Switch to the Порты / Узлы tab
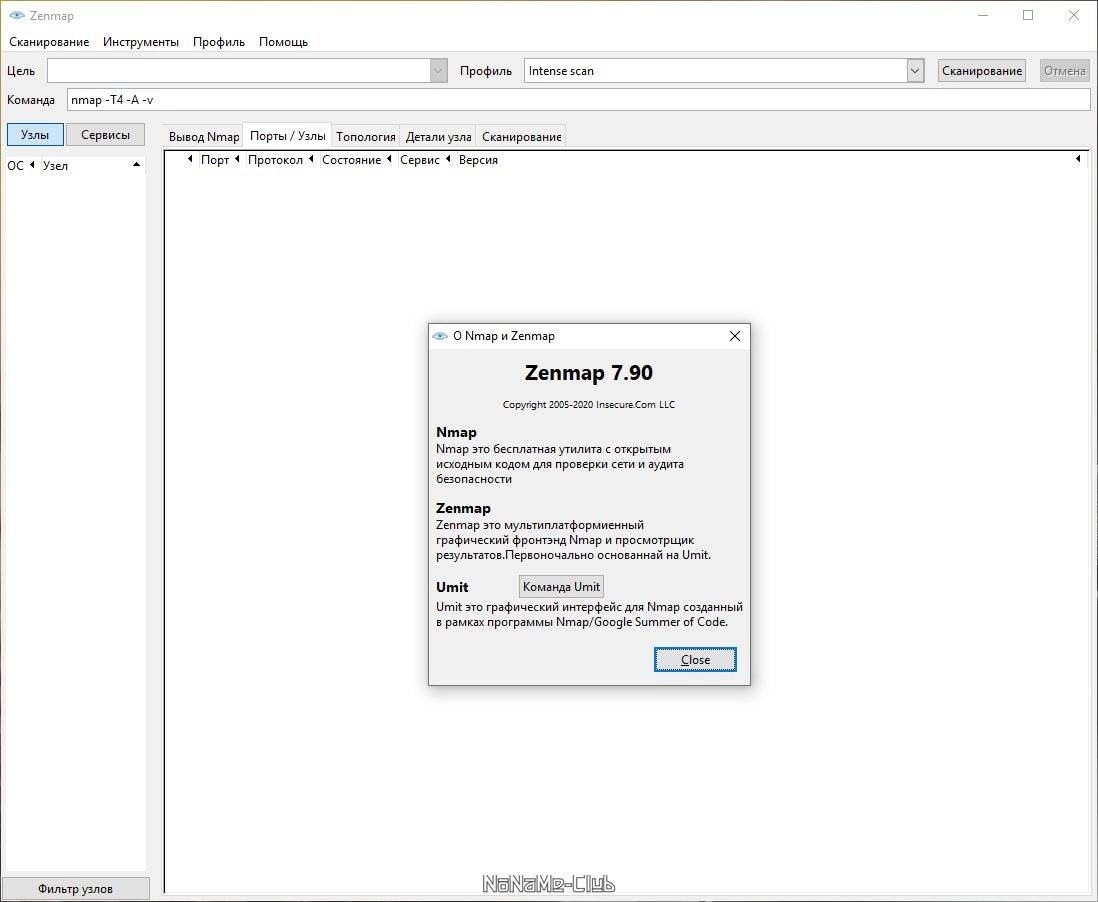The width and height of the screenshot is (1098, 902). [x=287, y=136]
